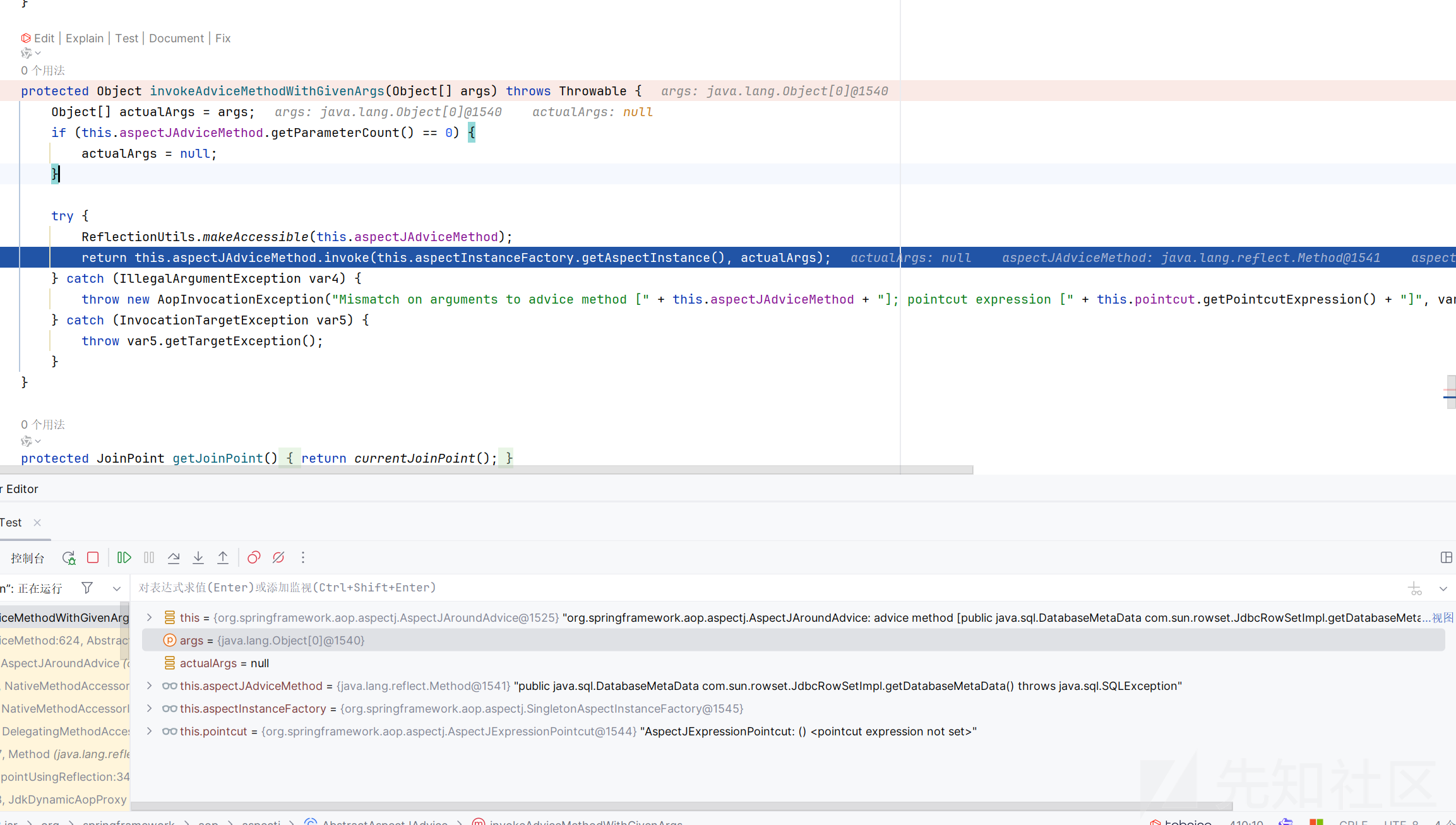Click the Explain AI action
The height and width of the screenshot is (825, 1456).
[85, 39]
